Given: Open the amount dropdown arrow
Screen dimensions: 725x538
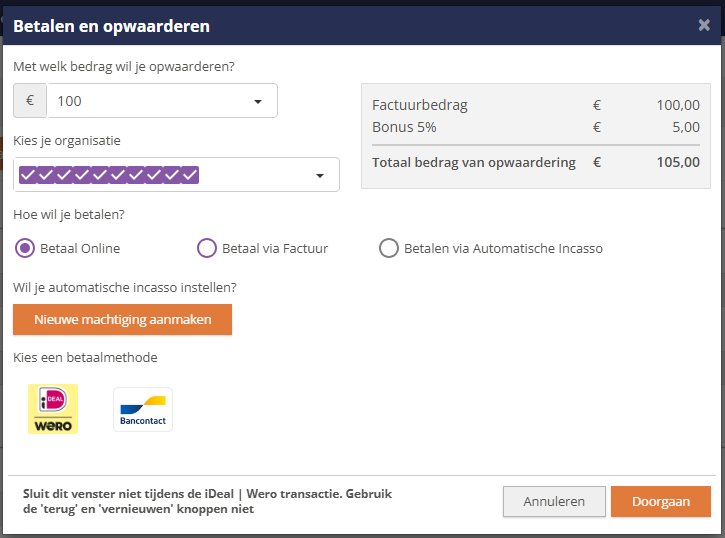Looking at the screenshot, I should [258, 101].
